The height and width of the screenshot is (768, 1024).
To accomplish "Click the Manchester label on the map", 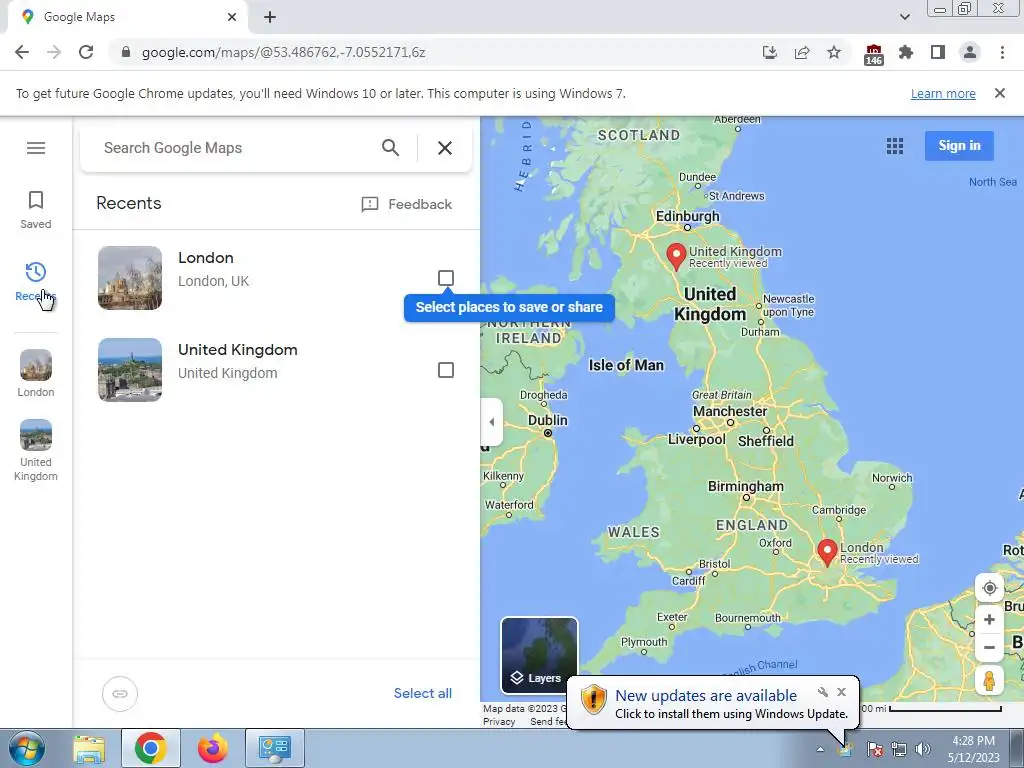I will (729, 411).
